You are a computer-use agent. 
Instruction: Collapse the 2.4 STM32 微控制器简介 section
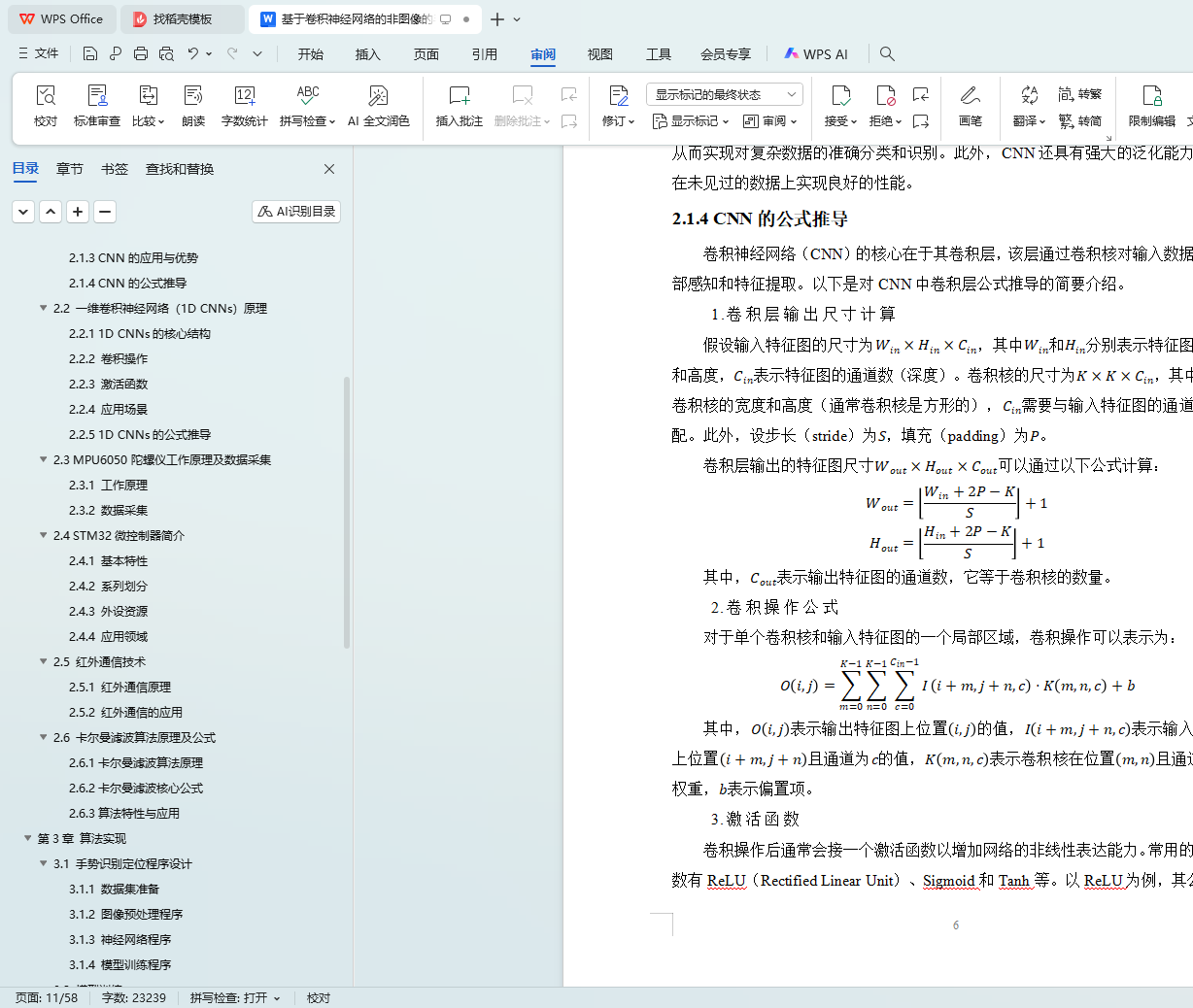tap(43, 535)
